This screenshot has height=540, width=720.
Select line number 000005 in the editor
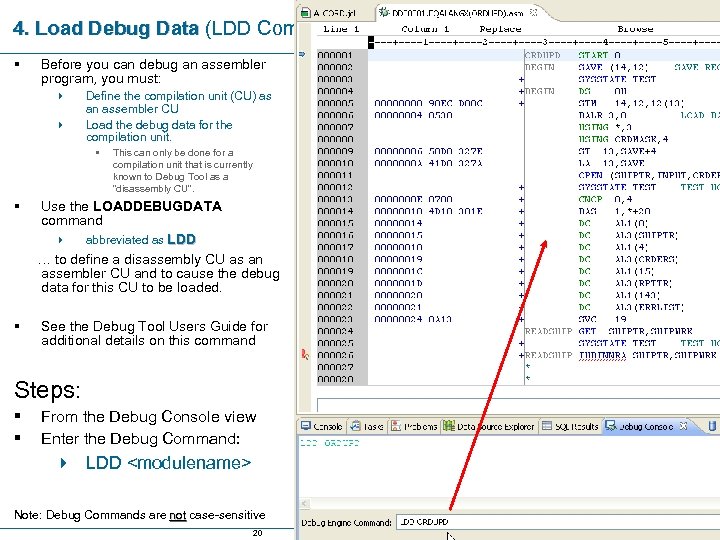tap(335, 102)
